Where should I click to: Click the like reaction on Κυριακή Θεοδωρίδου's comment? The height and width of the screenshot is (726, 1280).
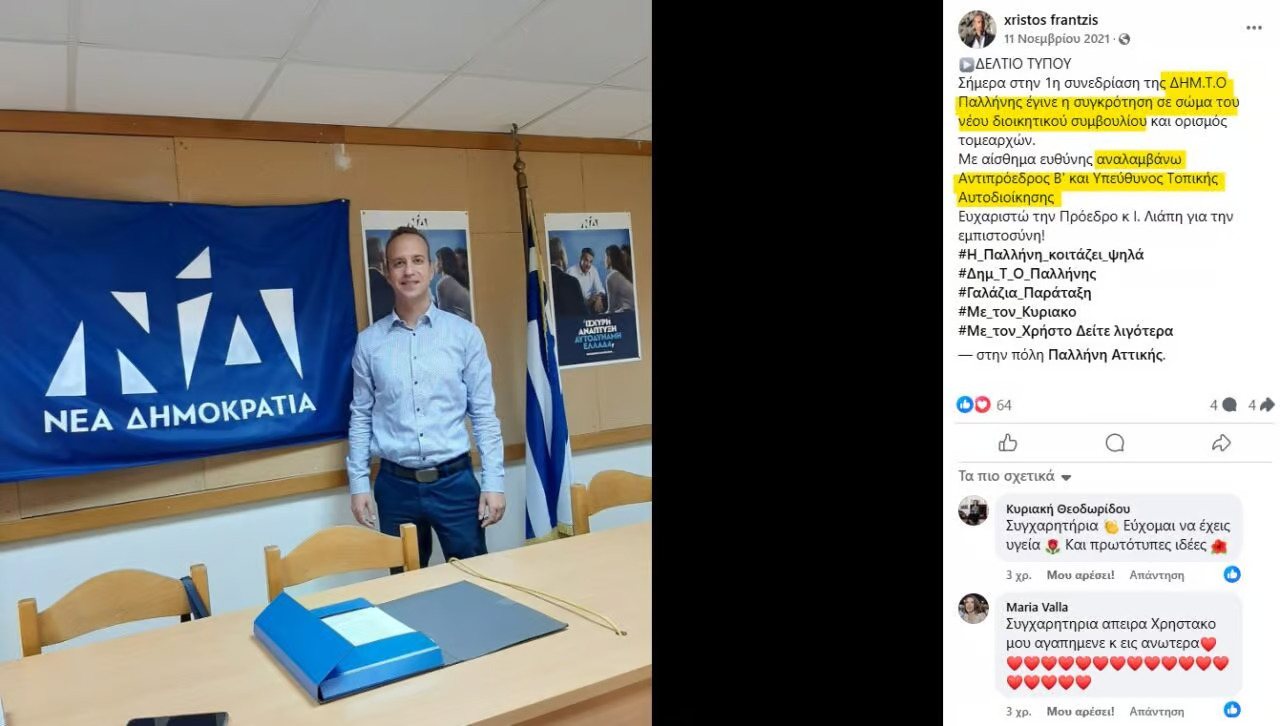point(1232,574)
